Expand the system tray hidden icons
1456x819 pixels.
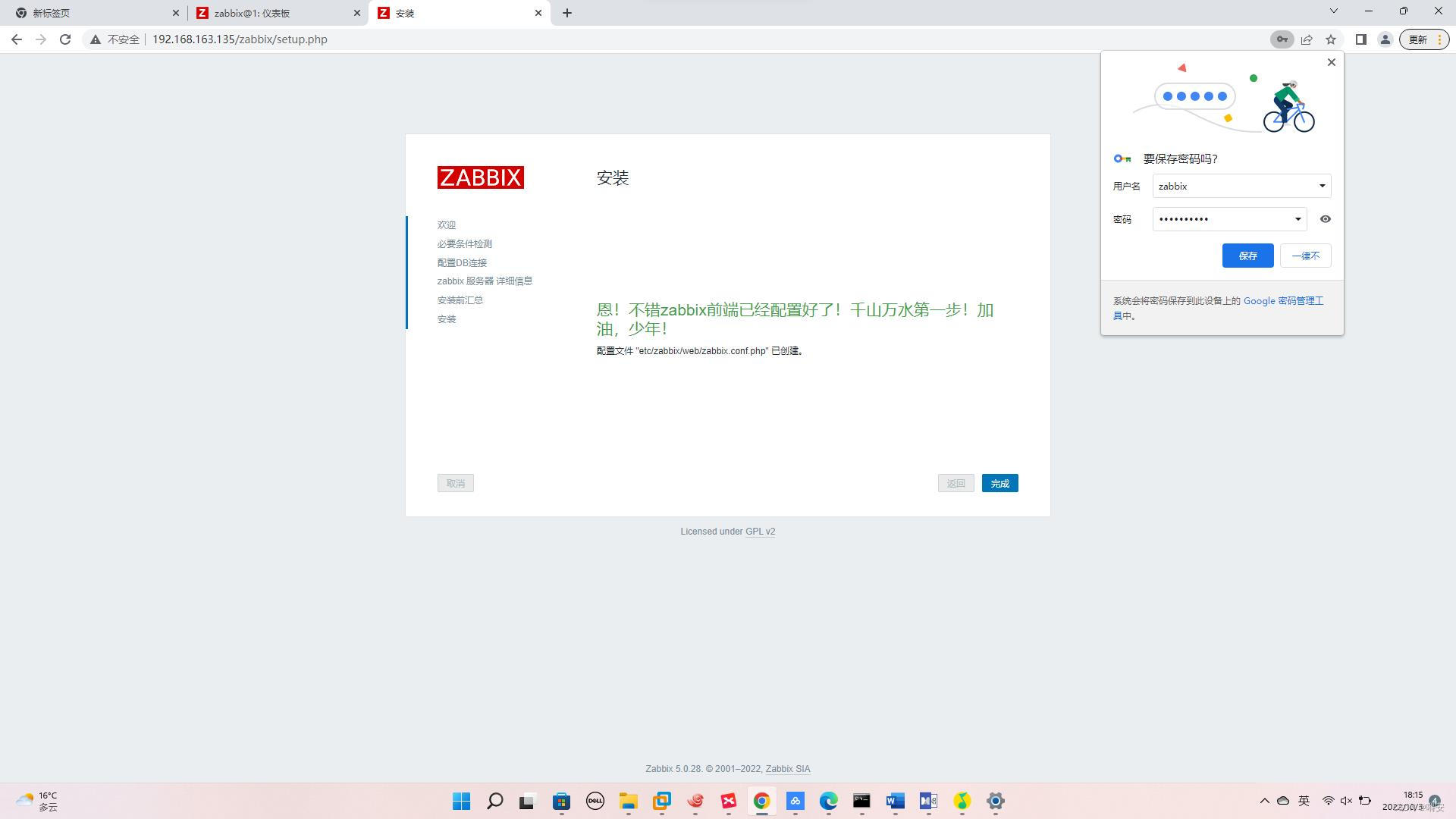coord(1264,801)
